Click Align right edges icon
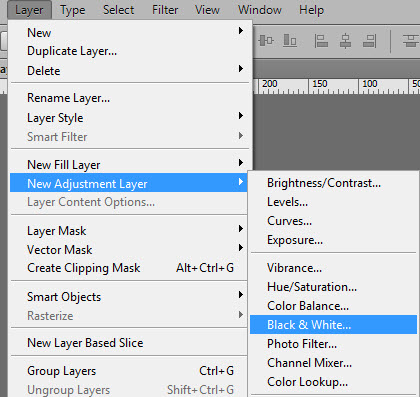Screen dimensions: 420x397 [x=370, y=41]
